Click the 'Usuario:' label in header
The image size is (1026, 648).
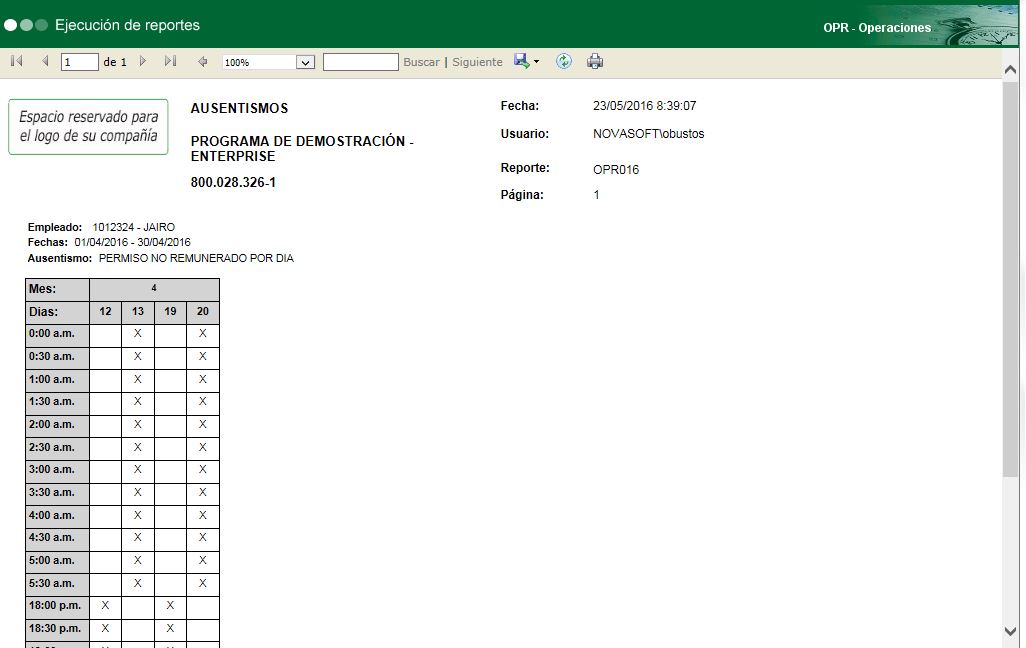(525, 134)
